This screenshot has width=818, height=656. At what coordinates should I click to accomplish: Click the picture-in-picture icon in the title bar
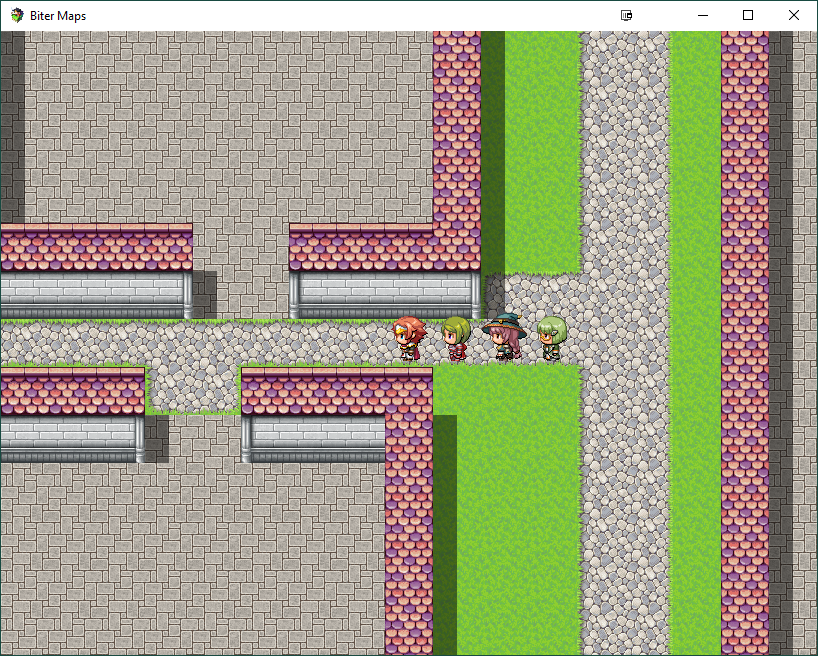pos(627,16)
